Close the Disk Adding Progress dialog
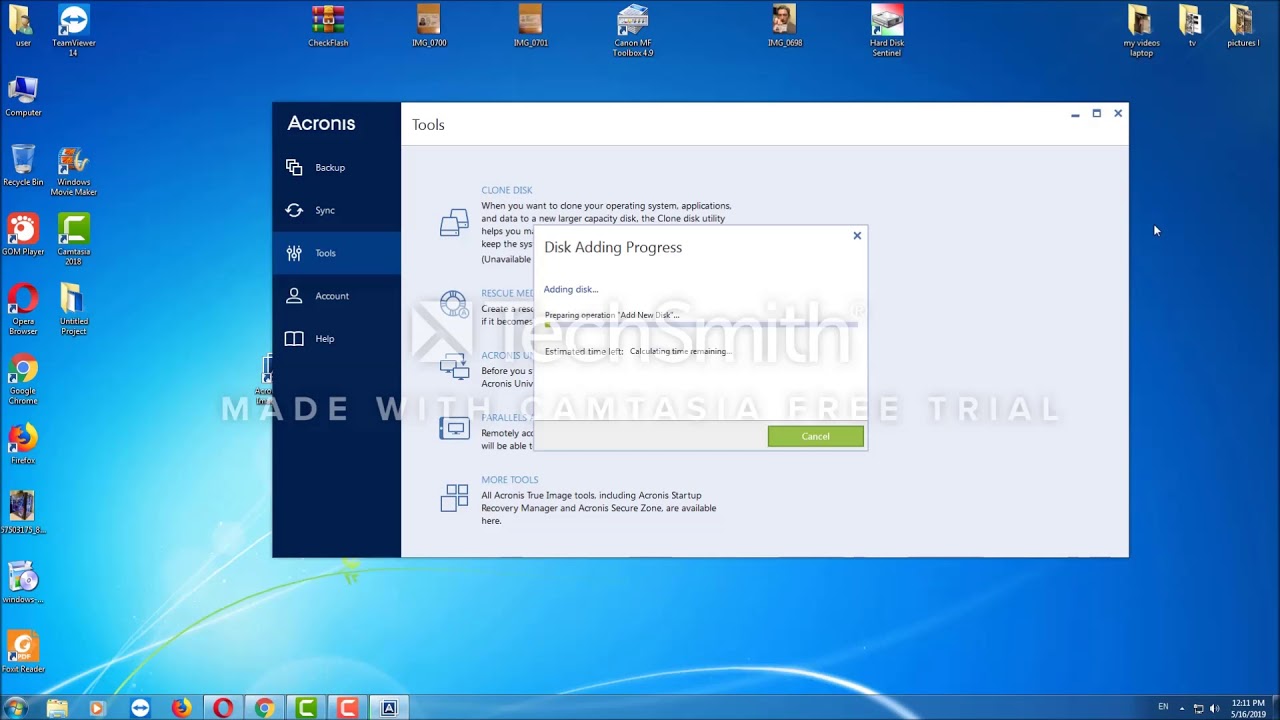Viewport: 1280px width, 720px height. [857, 236]
